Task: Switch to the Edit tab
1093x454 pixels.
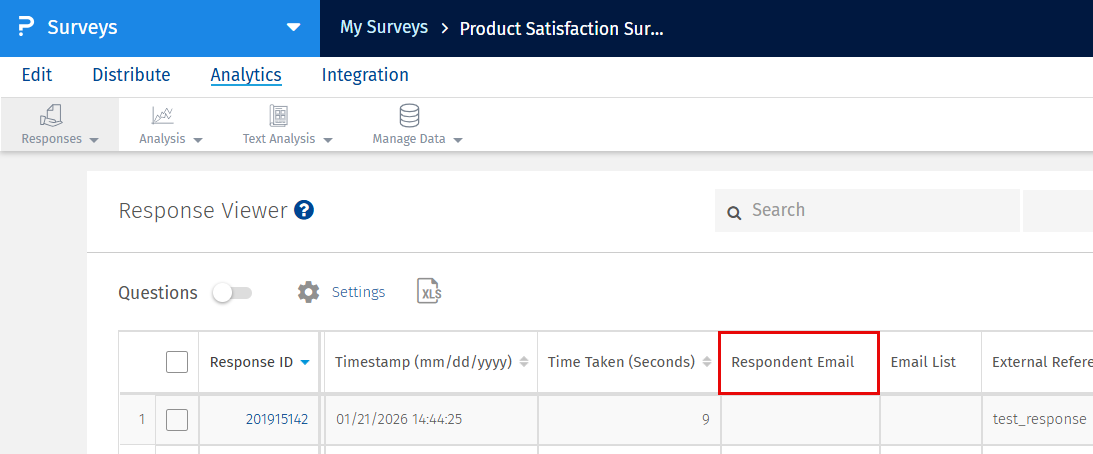Action: 37,75
